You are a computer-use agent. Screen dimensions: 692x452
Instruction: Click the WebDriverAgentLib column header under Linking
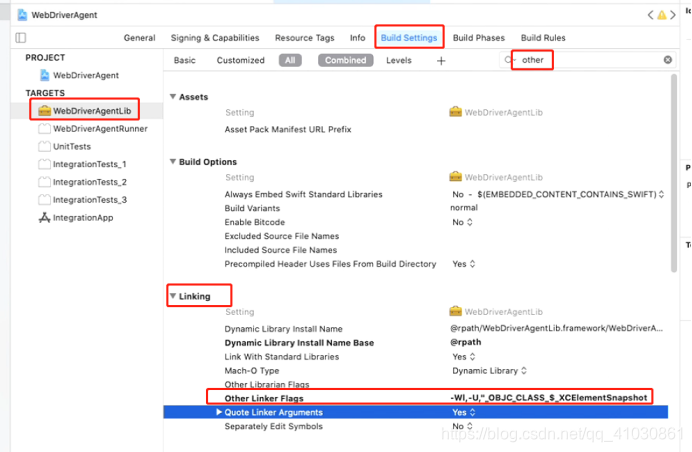(496, 312)
